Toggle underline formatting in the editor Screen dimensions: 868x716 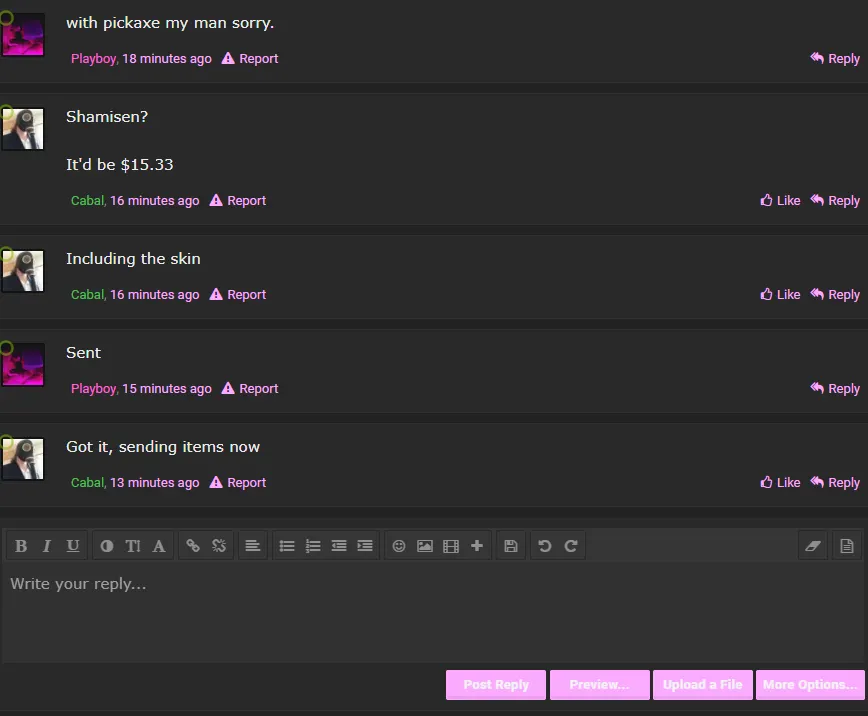pyautogui.click(x=73, y=546)
